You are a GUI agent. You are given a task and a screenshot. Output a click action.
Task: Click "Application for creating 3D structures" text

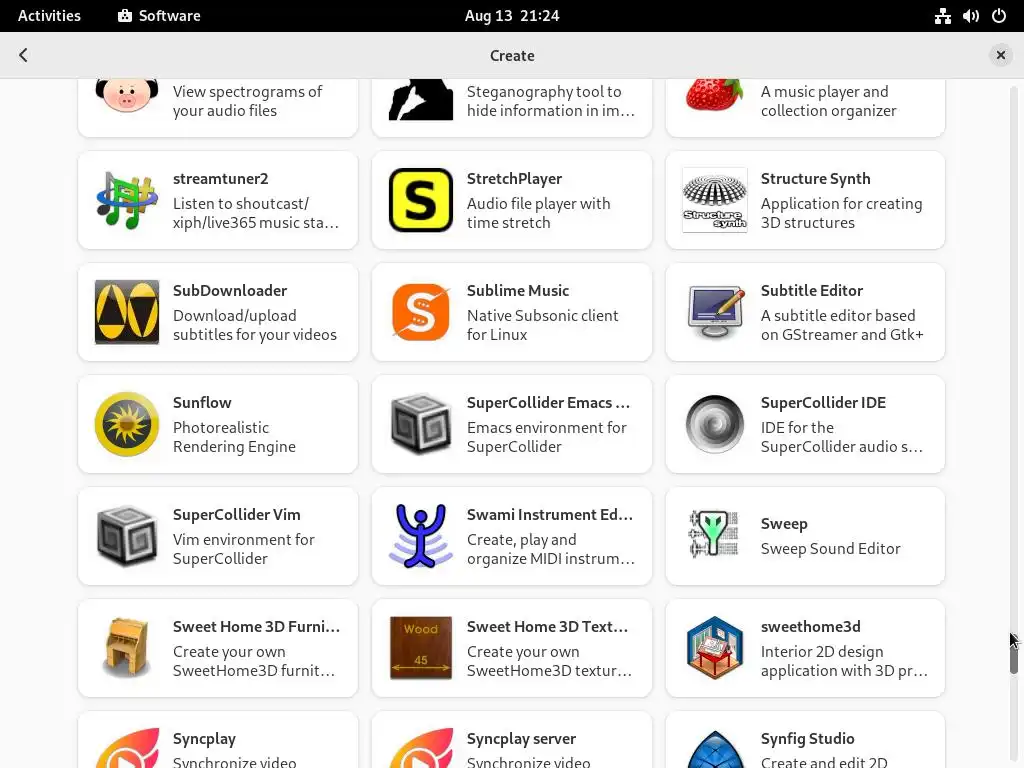[x=841, y=213]
